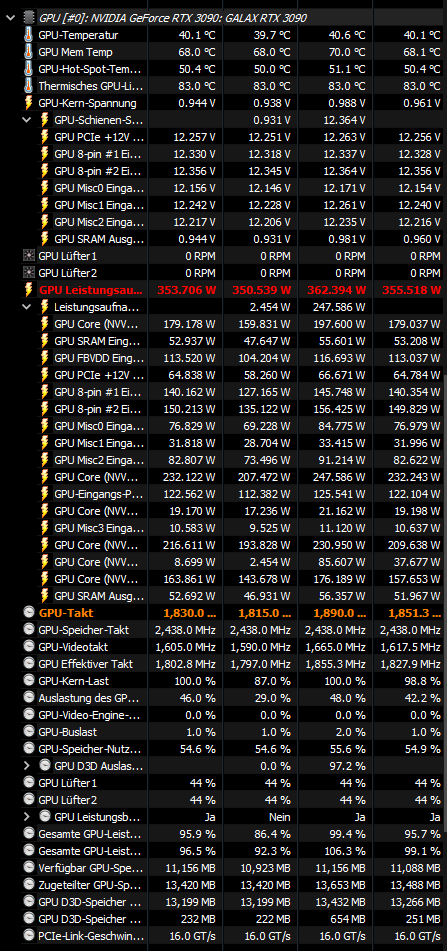Click the 10,923 MB available memory value
The height and width of the screenshot is (951, 447).
coord(264,867)
